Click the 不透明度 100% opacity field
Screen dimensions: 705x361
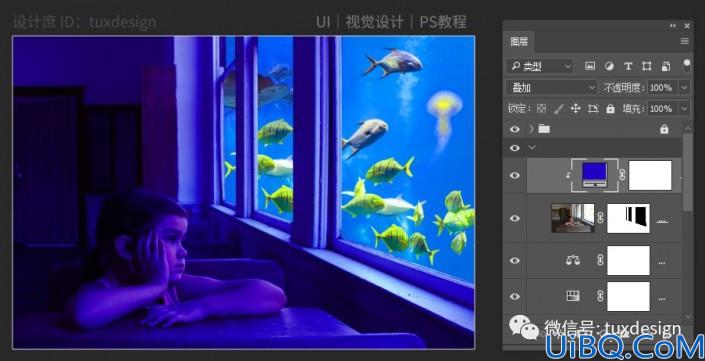pos(663,88)
